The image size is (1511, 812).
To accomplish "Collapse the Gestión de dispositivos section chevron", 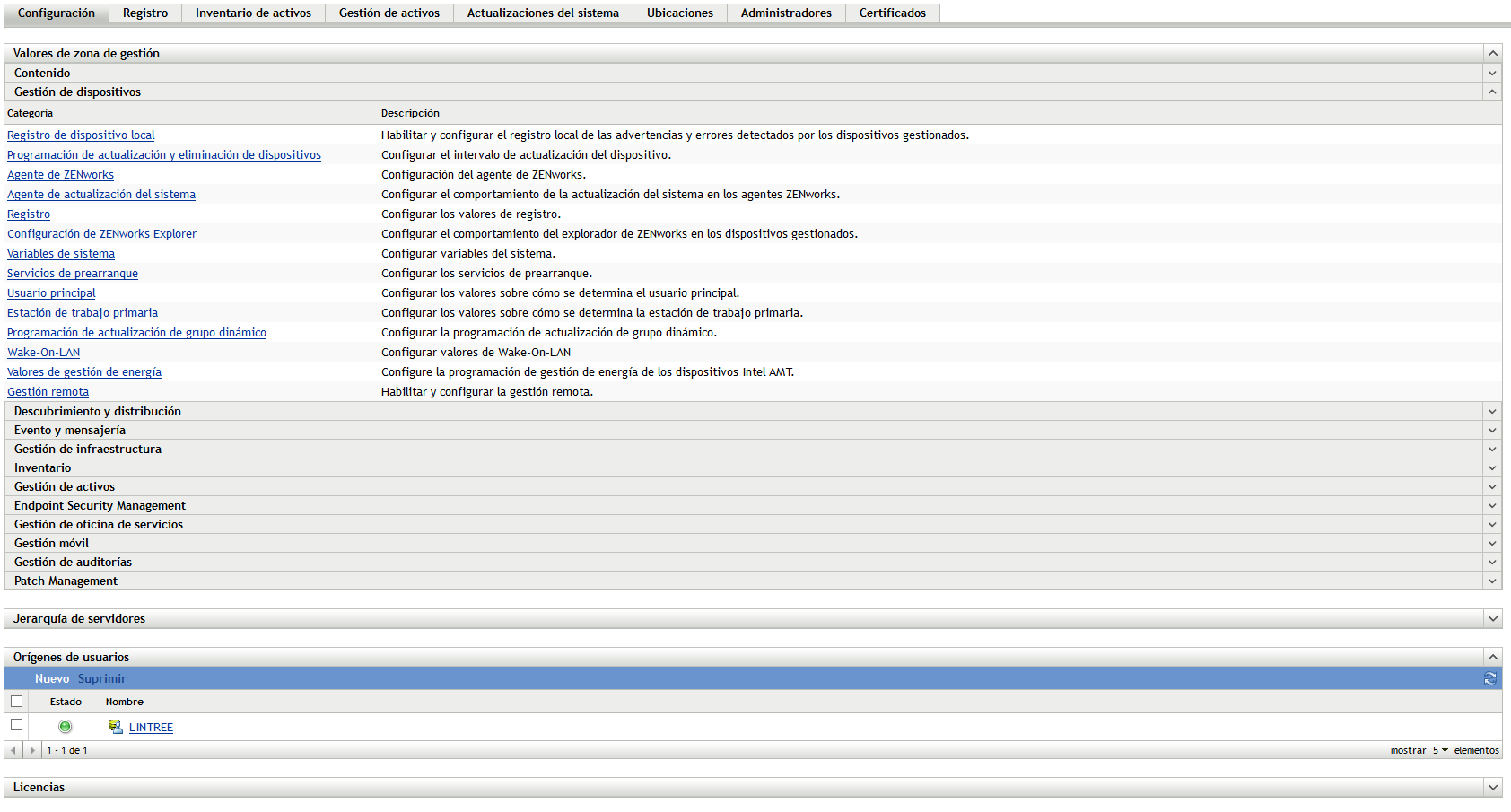I will 1492,92.
